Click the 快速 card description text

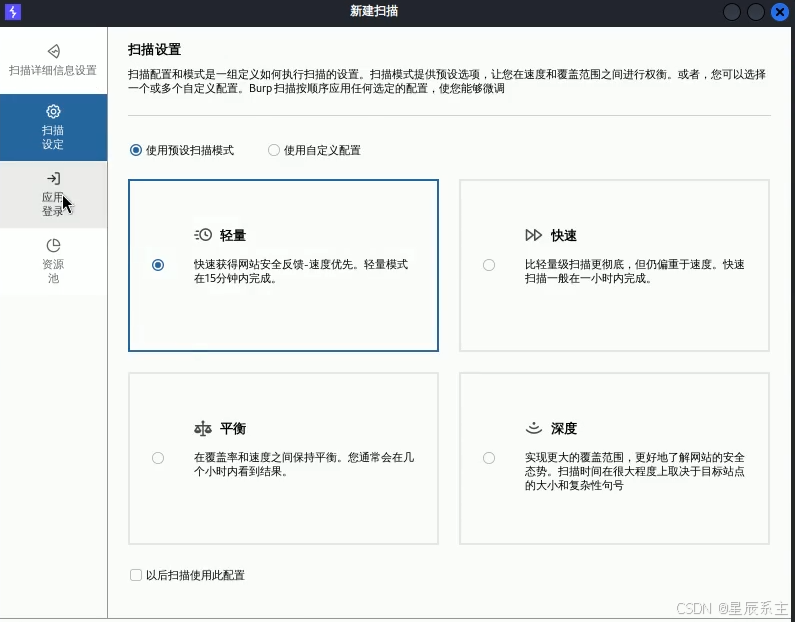coord(634,271)
